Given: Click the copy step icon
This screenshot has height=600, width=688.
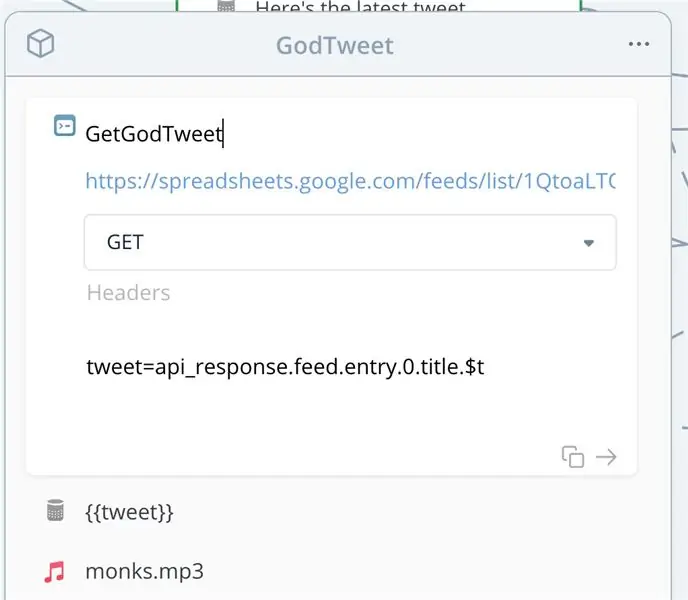Looking at the screenshot, I should pyautogui.click(x=573, y=457).
